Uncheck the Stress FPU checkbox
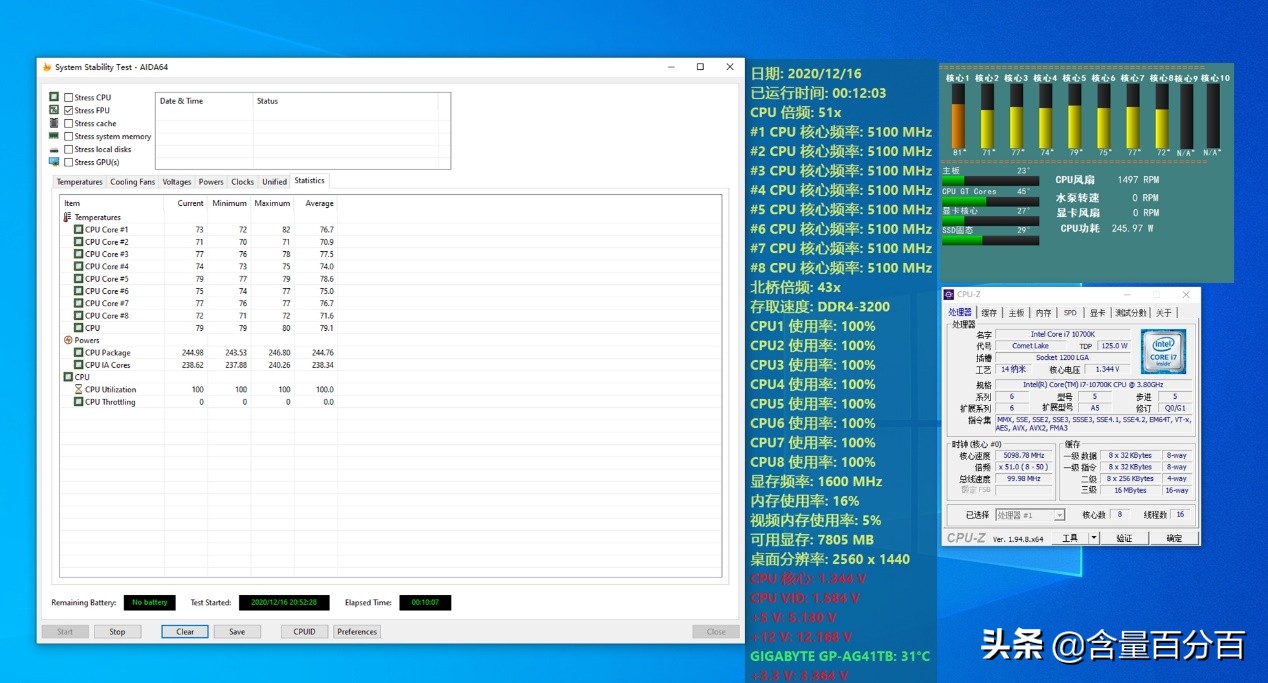The image size is (1268, 683). coord(68,111)
